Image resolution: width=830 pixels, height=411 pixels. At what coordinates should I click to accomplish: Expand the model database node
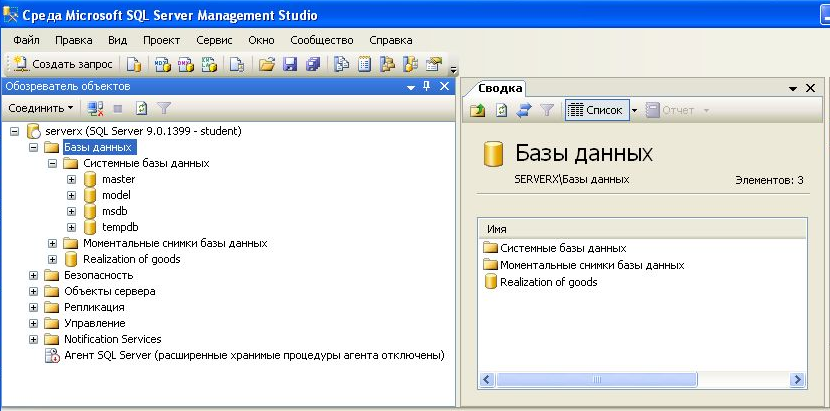pyautogui.click(x=71, y=195)
